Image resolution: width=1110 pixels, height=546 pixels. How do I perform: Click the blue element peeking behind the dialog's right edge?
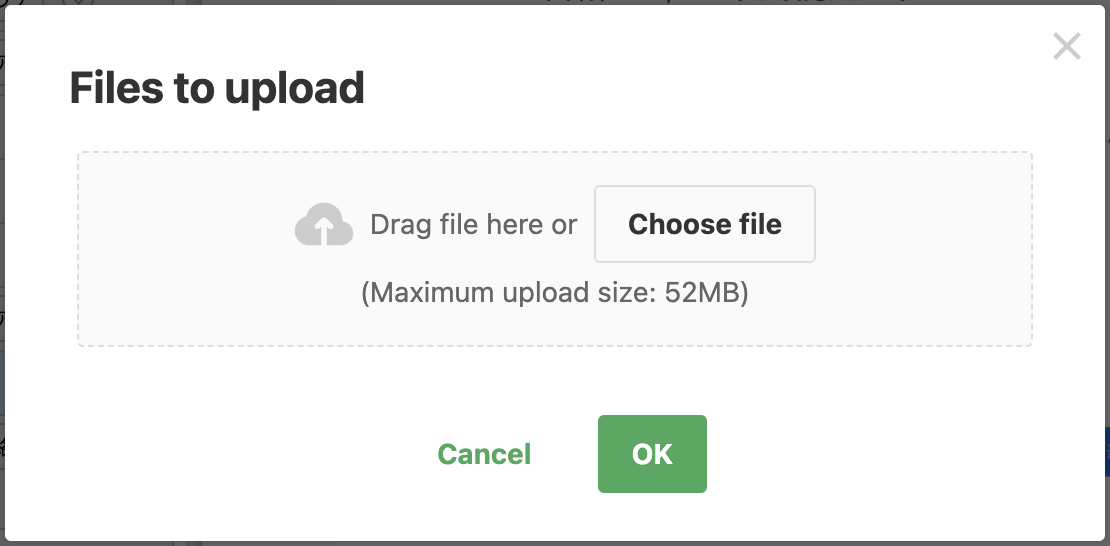point(1107,451)
